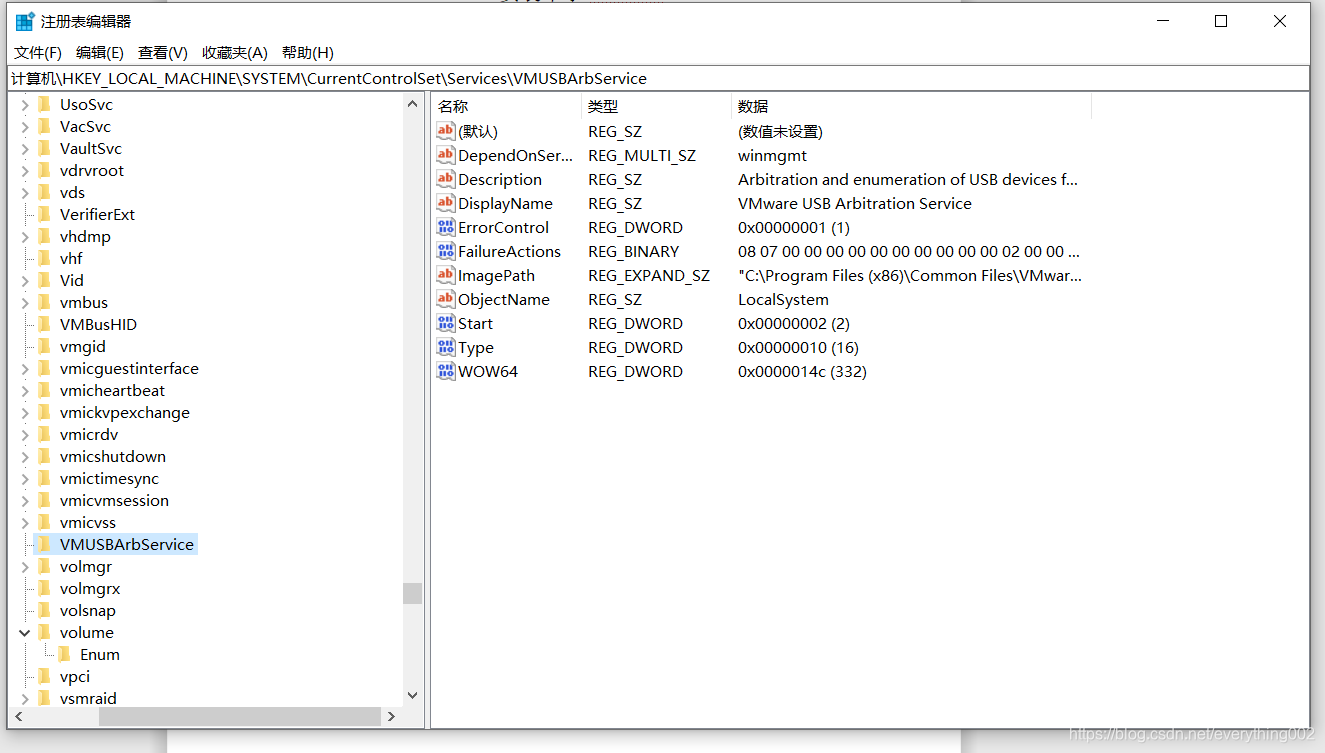Expand the vds key

tap(25, 192)
